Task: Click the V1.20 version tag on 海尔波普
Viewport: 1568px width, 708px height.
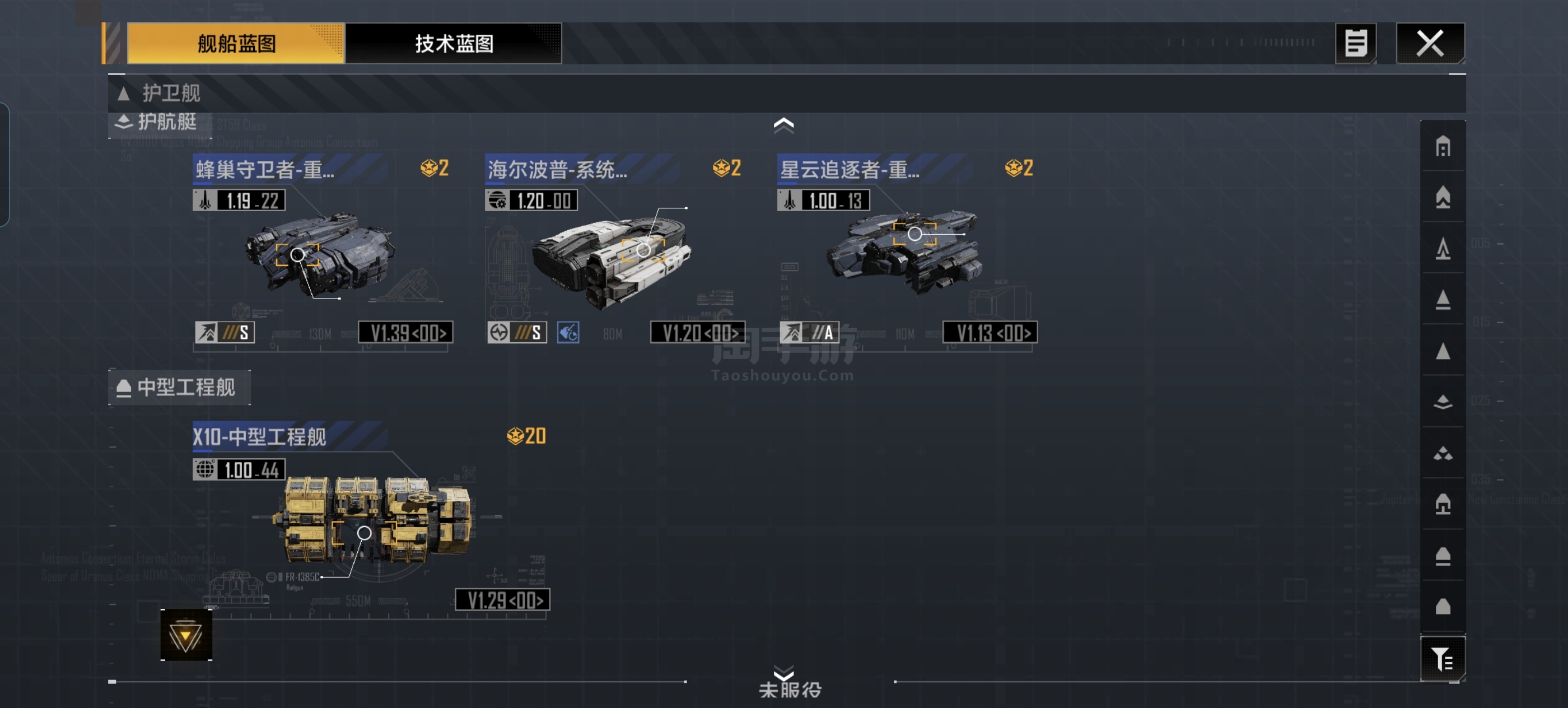Action: 698,333
